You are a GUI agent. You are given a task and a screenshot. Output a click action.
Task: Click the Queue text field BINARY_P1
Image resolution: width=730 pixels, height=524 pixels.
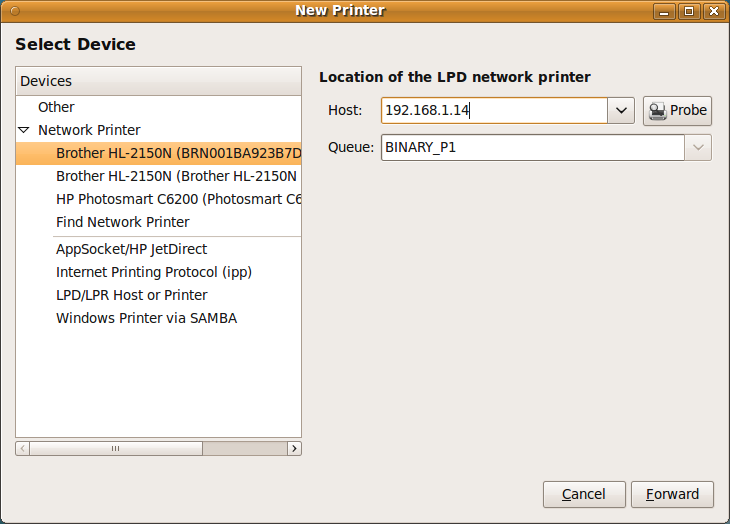point(530,148)
